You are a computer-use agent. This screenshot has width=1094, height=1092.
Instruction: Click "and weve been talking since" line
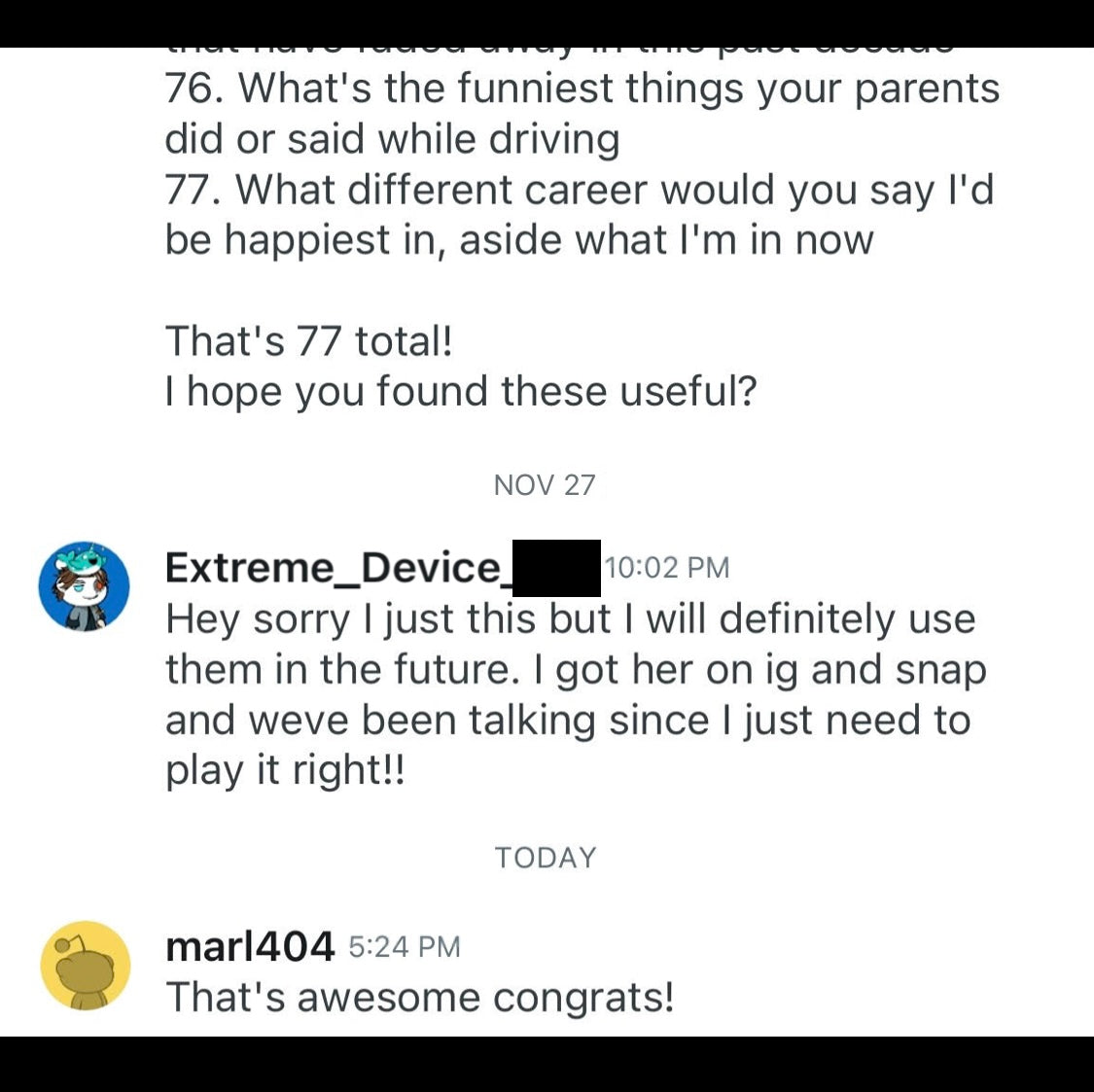(x=568, y=721)
